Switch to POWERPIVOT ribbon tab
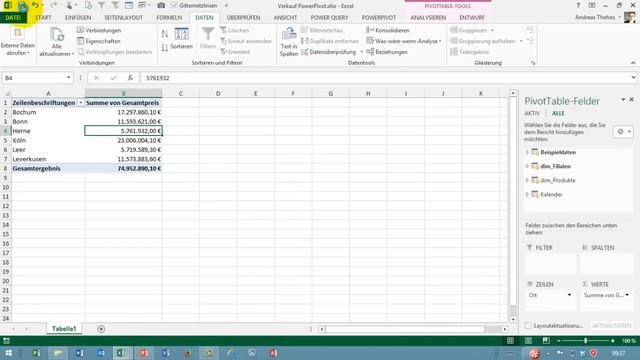 (379, 18)
